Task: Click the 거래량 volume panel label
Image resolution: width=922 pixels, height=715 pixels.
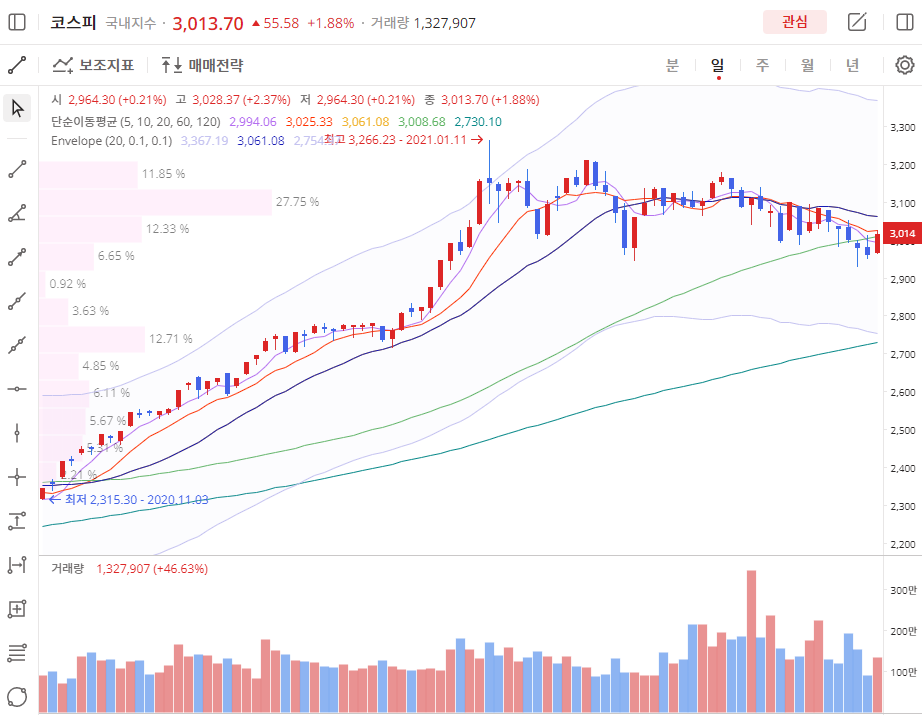Action: click(68, 569)
